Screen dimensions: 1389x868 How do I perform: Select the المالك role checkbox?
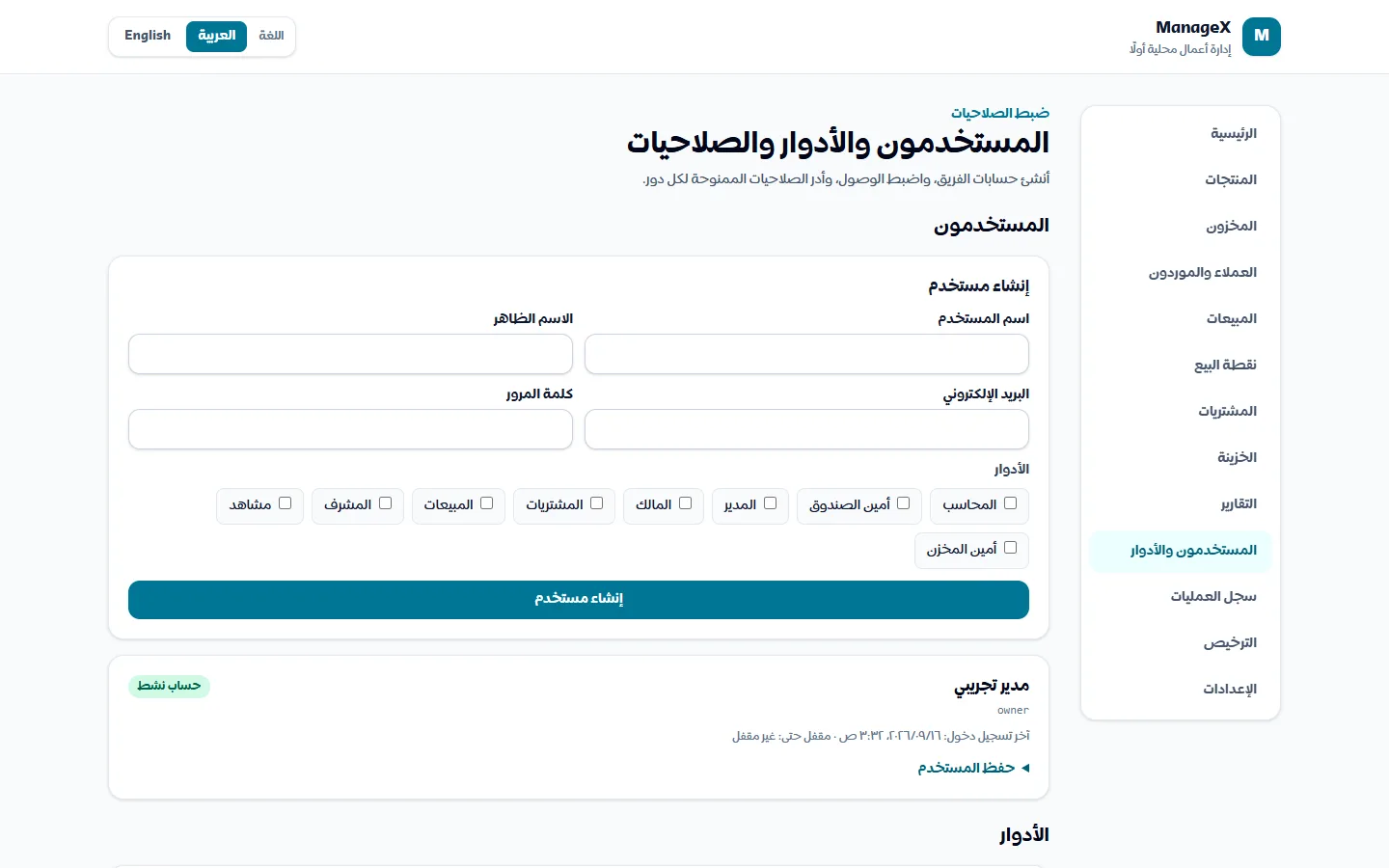(685, 503)
